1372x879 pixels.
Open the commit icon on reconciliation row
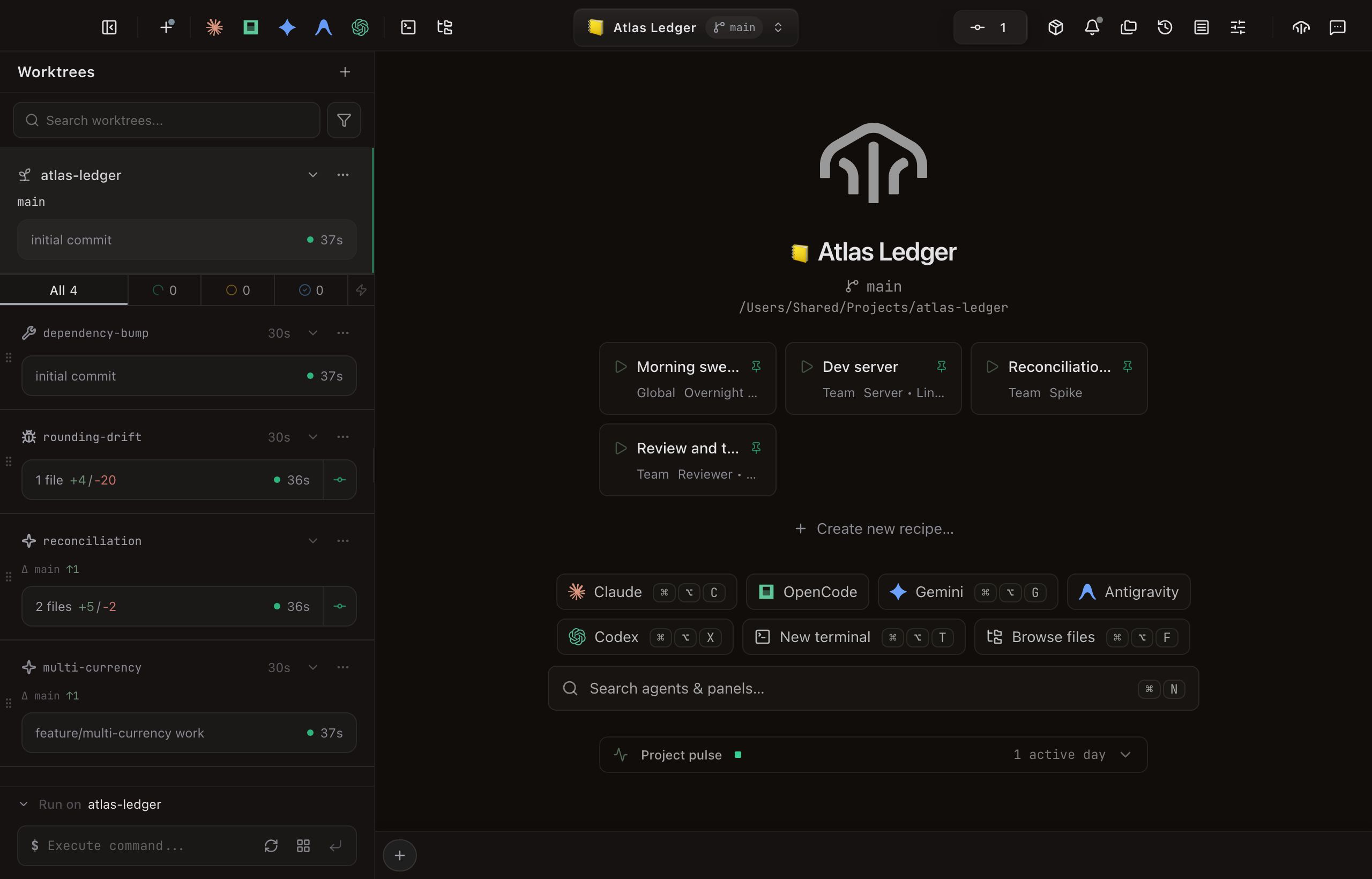click(340, 606)
